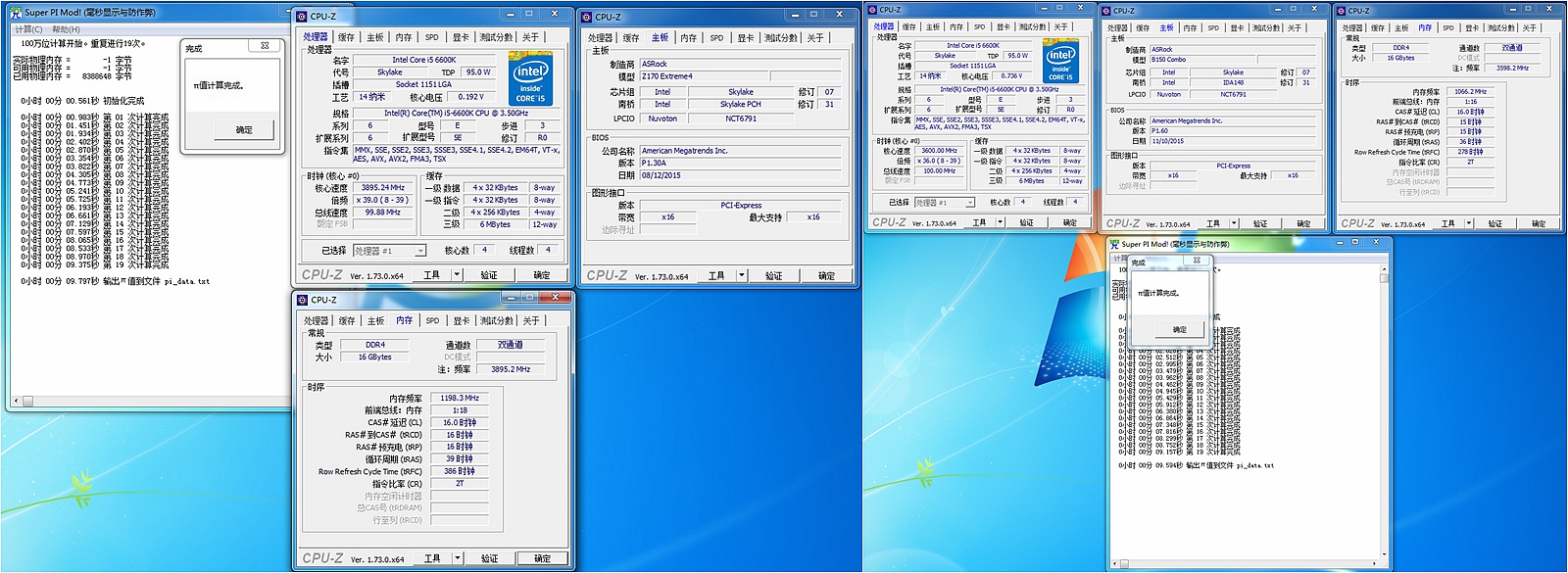Switch to 关于 tab in 1198.3 MHz memory window
Screen dimensions: 1568x573
pyautogui.click(x=531, y=320)
